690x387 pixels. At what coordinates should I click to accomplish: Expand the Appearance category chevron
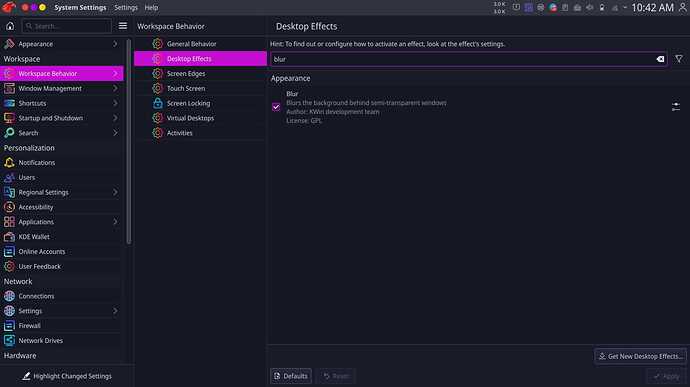click(115, 44)
